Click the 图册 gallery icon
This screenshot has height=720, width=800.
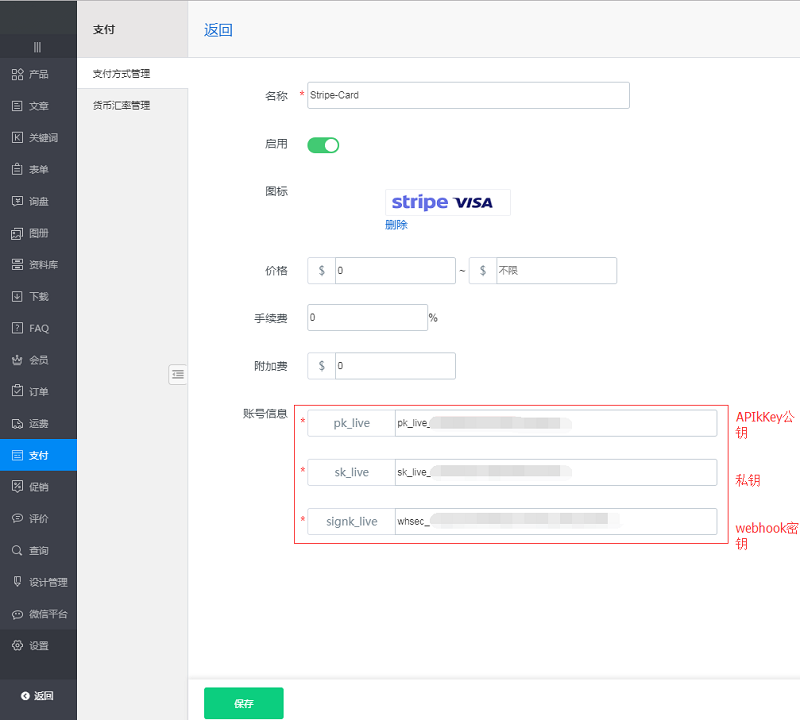point(17,233)
